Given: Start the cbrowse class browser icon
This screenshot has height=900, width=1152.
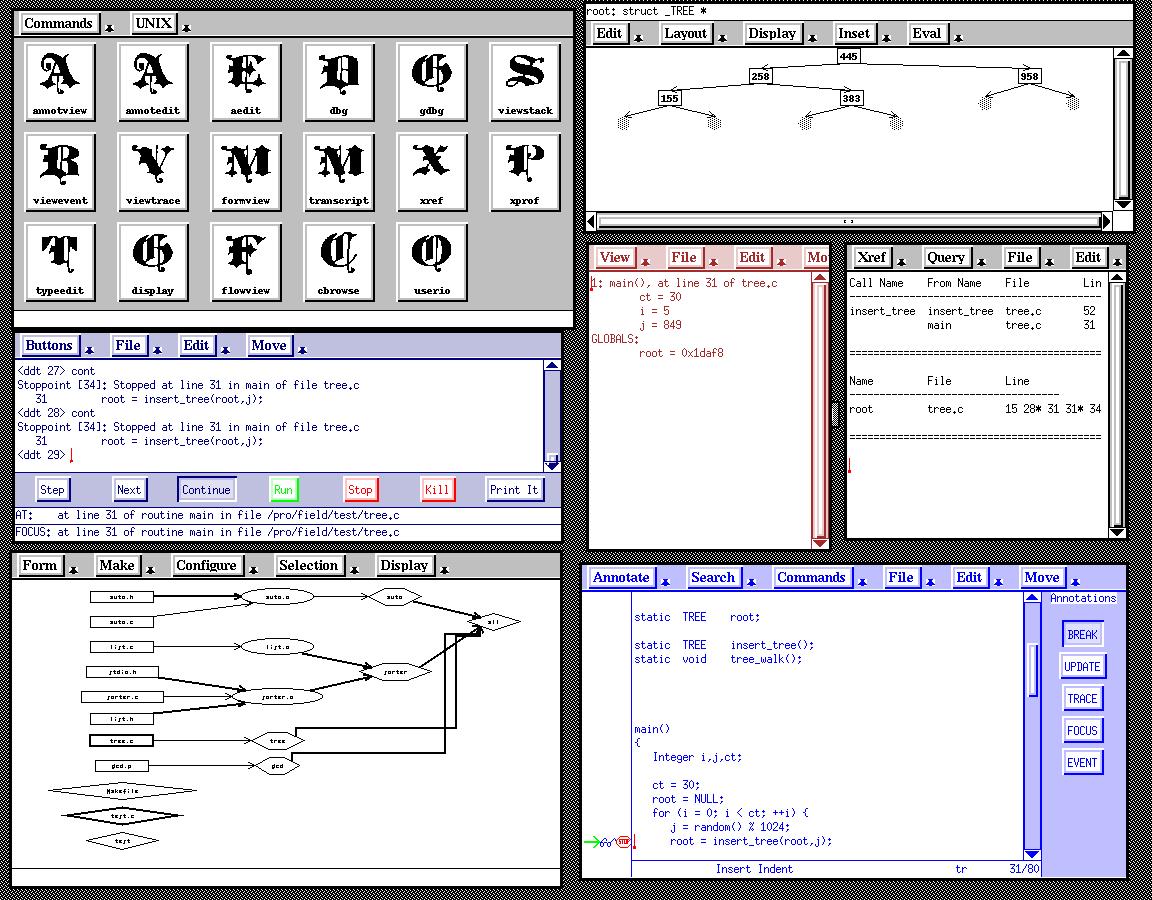Looking at the screenshot, I should (x=338, y=261).
